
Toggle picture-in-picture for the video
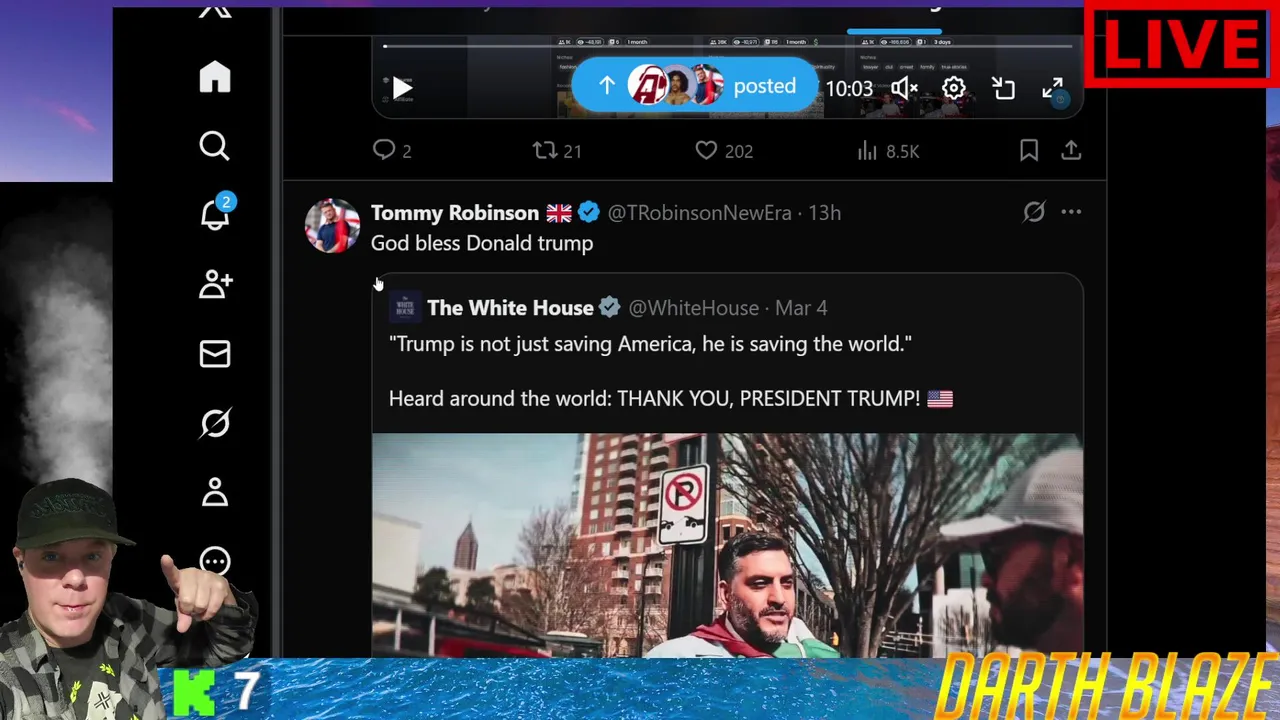pyautogui.click(x=1003, y=88)
